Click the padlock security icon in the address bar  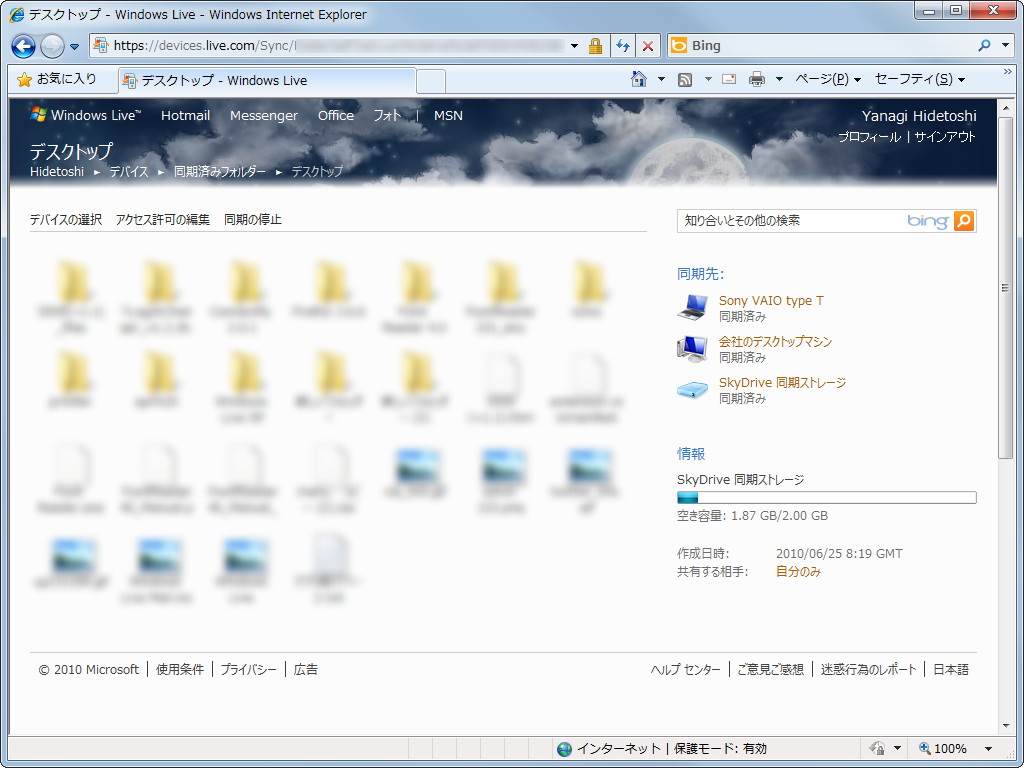tap(597, 46)
